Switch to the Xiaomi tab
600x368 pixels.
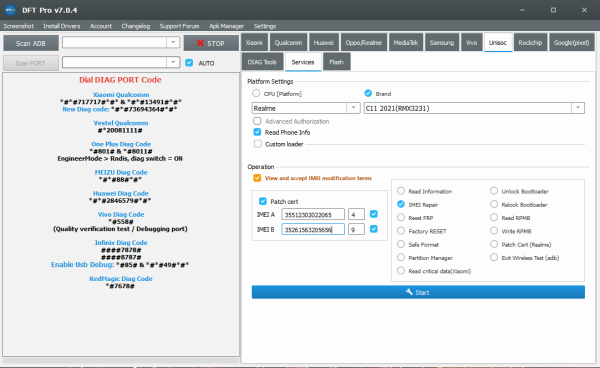pyautogui.click(x=254, y=42)
